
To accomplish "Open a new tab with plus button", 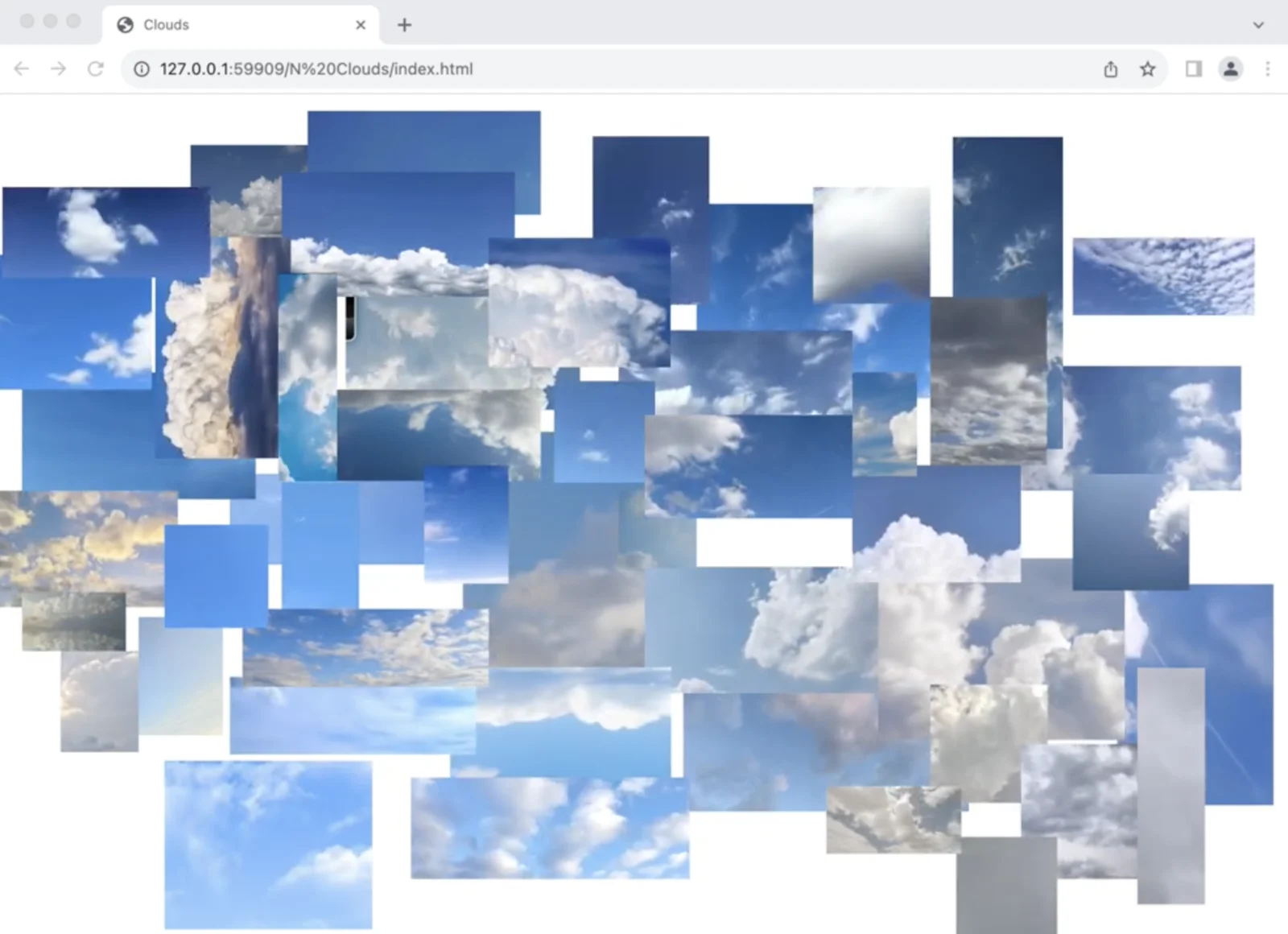I will (x=404, y=25).
